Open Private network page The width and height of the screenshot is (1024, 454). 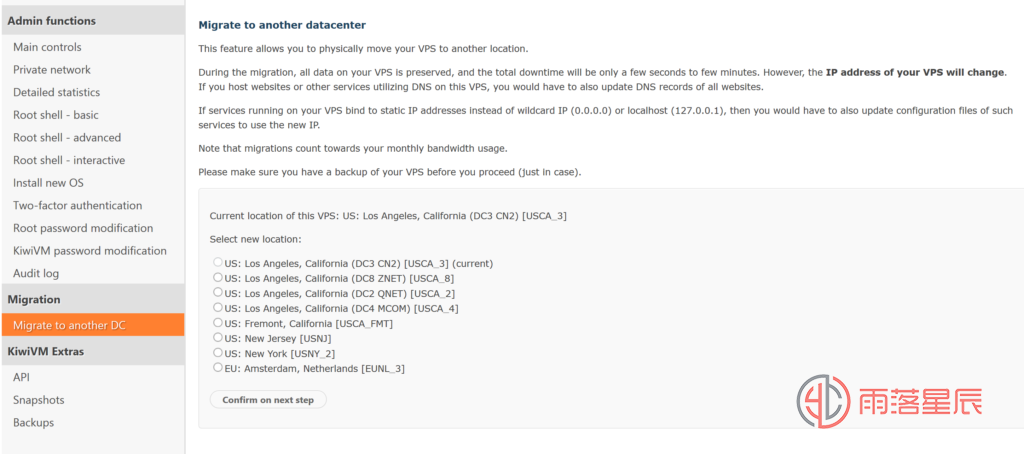[x=52, y=70]
